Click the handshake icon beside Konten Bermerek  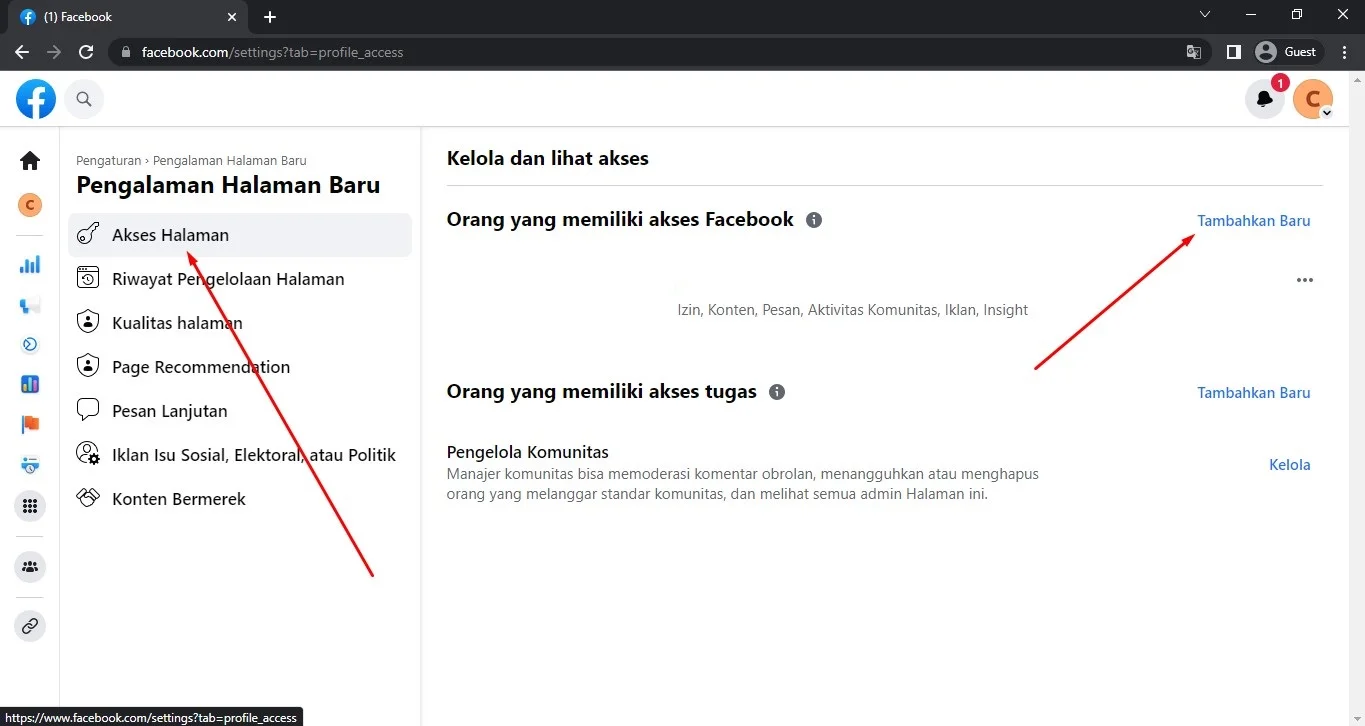pyautogui.click(x=89, y=498)
